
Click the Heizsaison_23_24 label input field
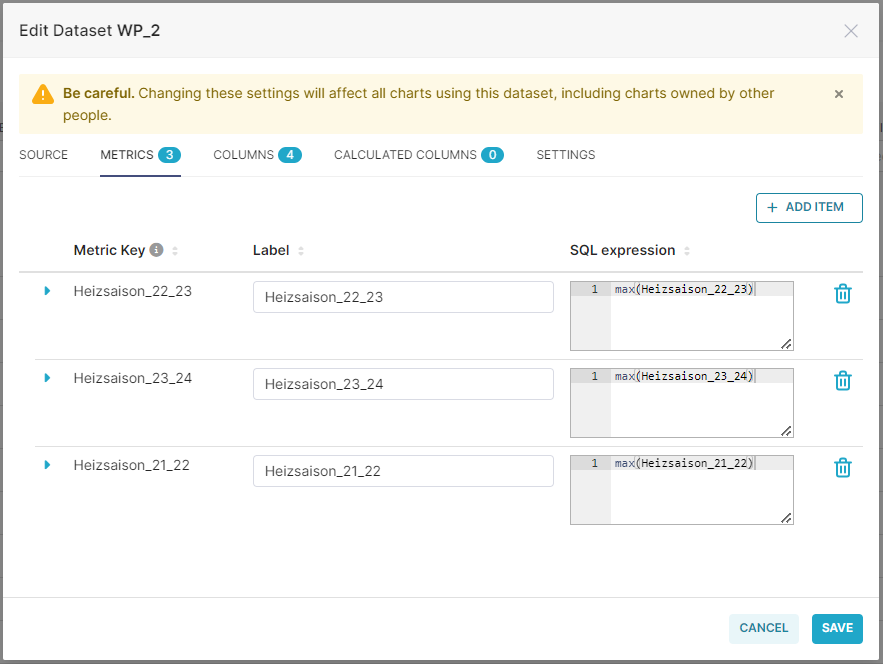pos(403,384)
